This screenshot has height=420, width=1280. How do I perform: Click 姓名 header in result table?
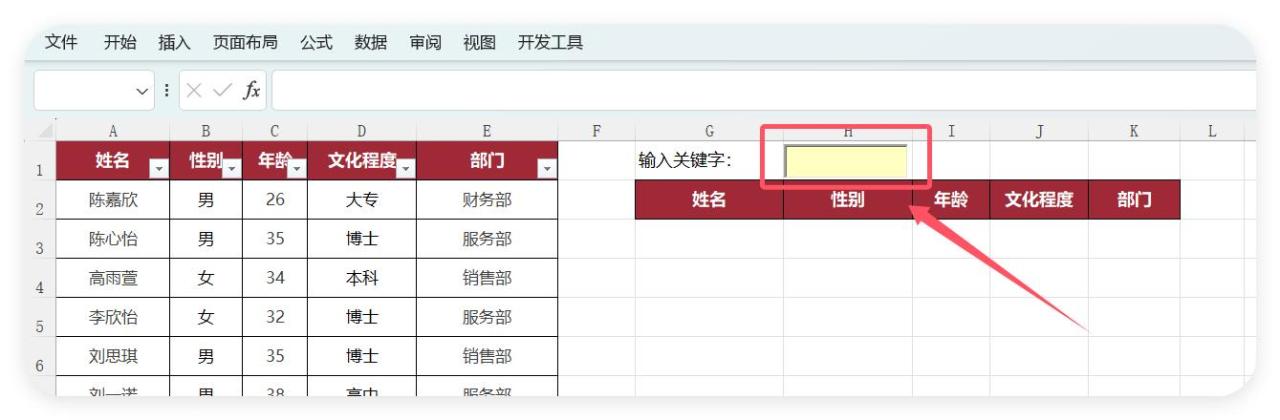pyautogui.click(x=709, y=200)
